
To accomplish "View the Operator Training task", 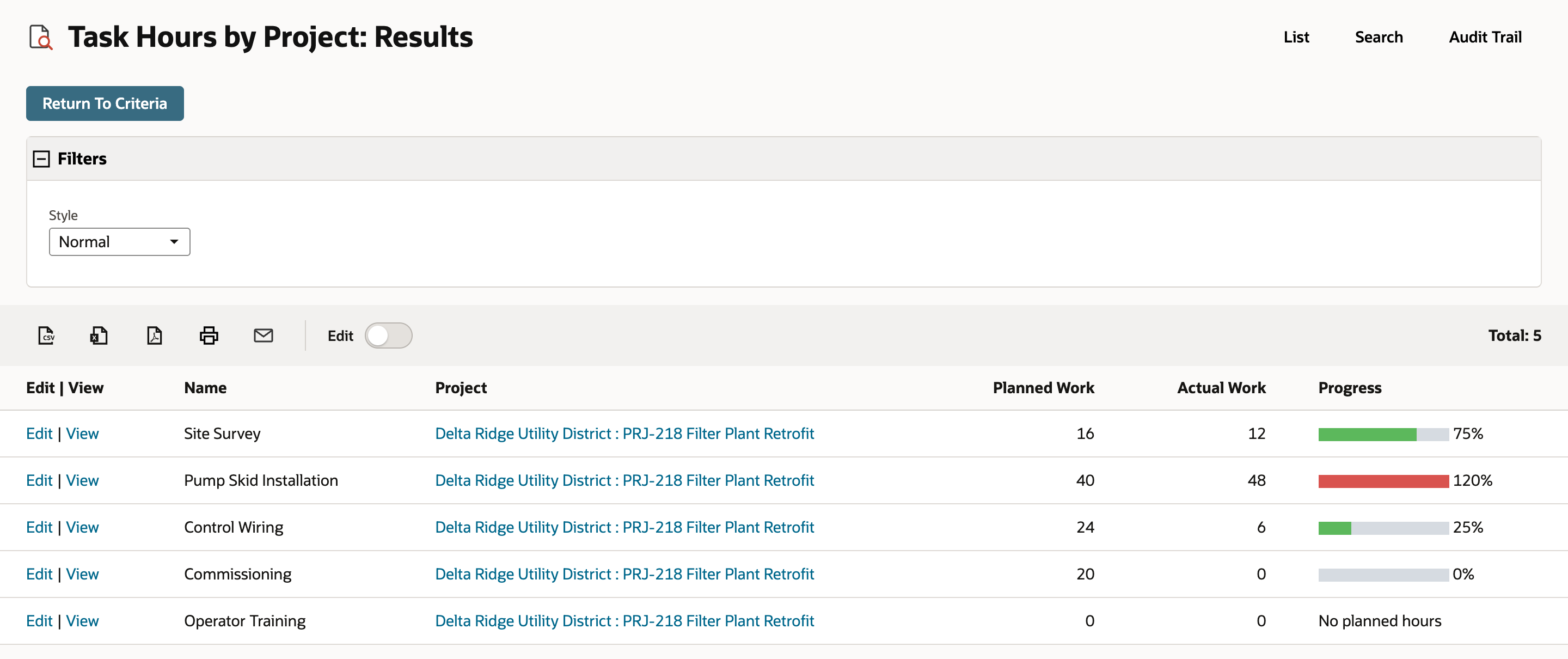I will (82, 621).
